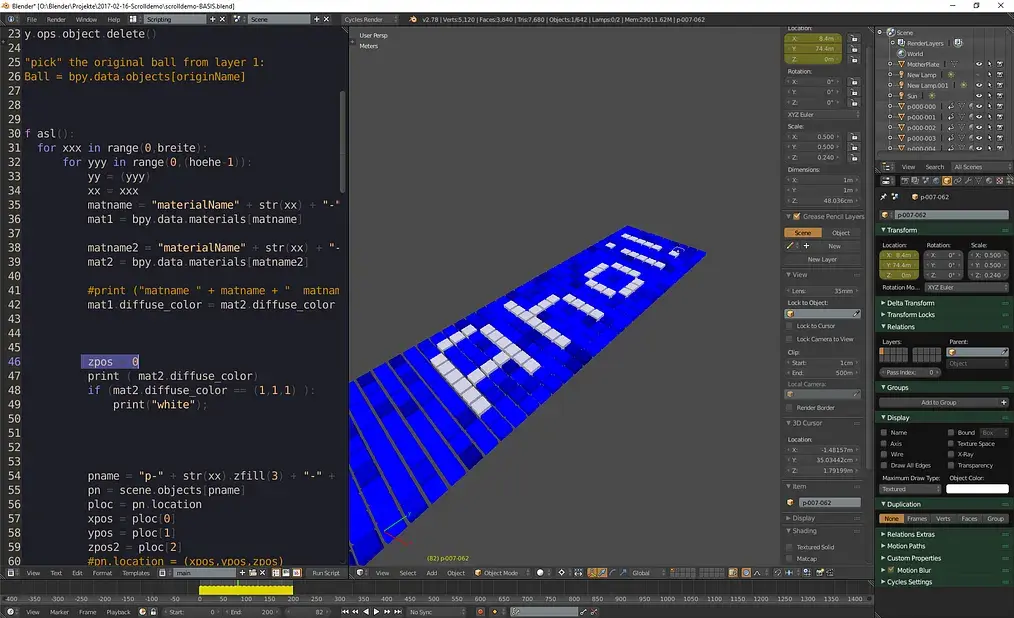Open the Render menu in top bar

click(56, 19)
